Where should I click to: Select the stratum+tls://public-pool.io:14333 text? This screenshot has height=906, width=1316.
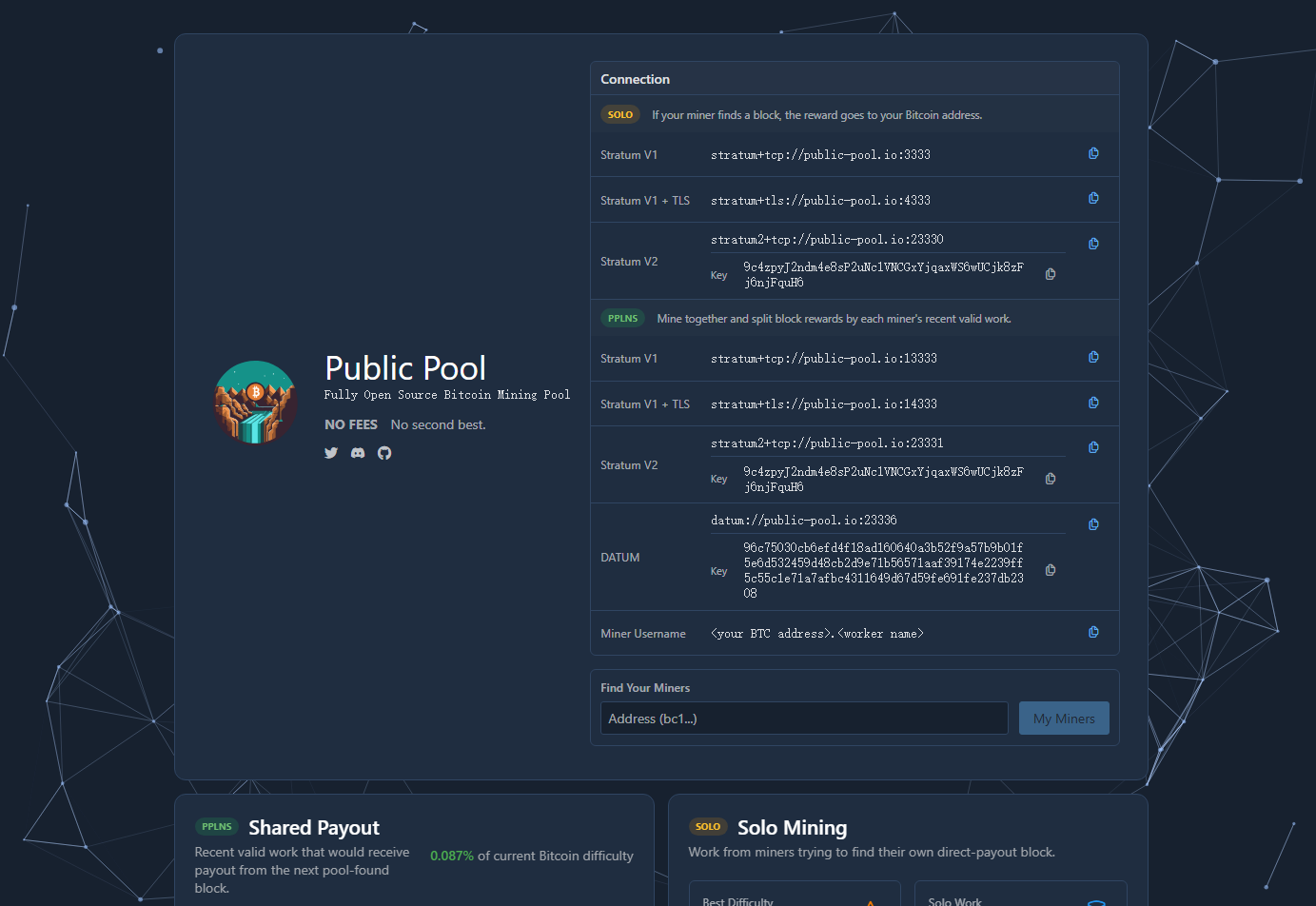coord(824,404)
